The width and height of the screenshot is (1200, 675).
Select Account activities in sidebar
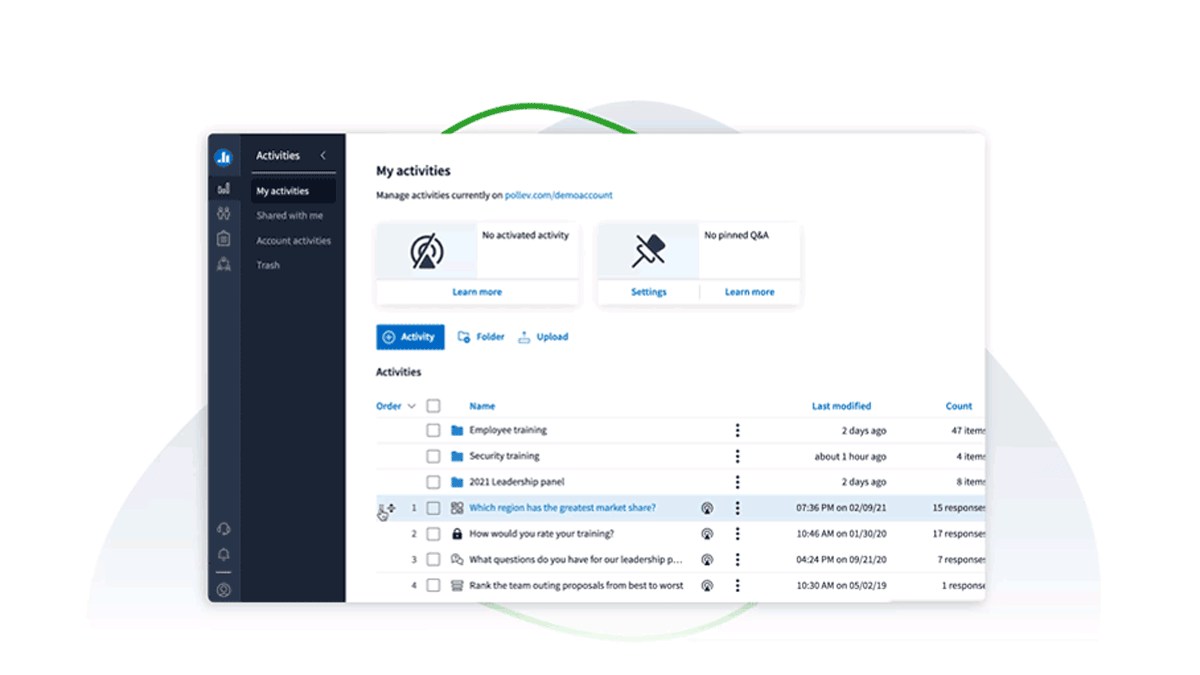(x=293, y=241)
